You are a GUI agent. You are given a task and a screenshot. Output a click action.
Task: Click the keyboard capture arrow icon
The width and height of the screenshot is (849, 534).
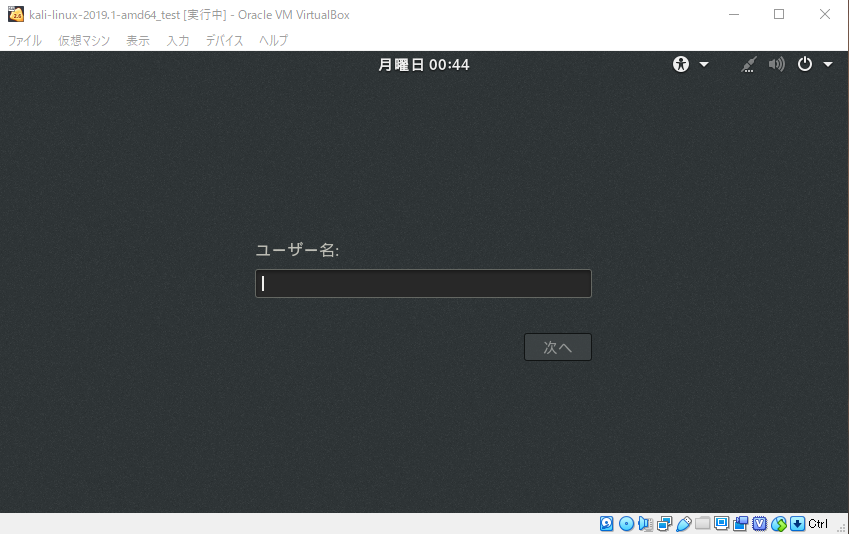click(x=798, y=524)
